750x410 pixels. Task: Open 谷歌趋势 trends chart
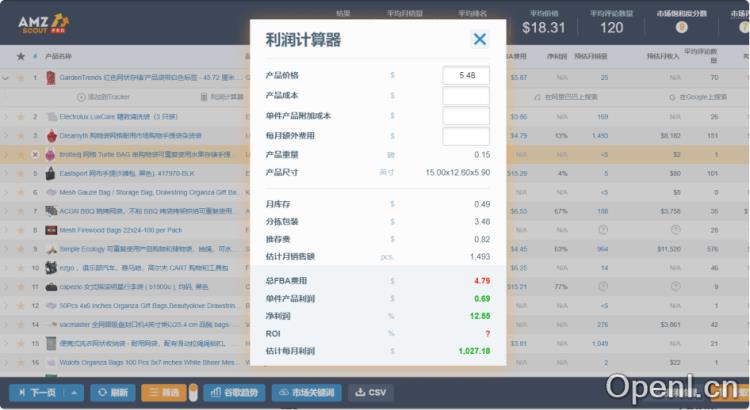235,392
